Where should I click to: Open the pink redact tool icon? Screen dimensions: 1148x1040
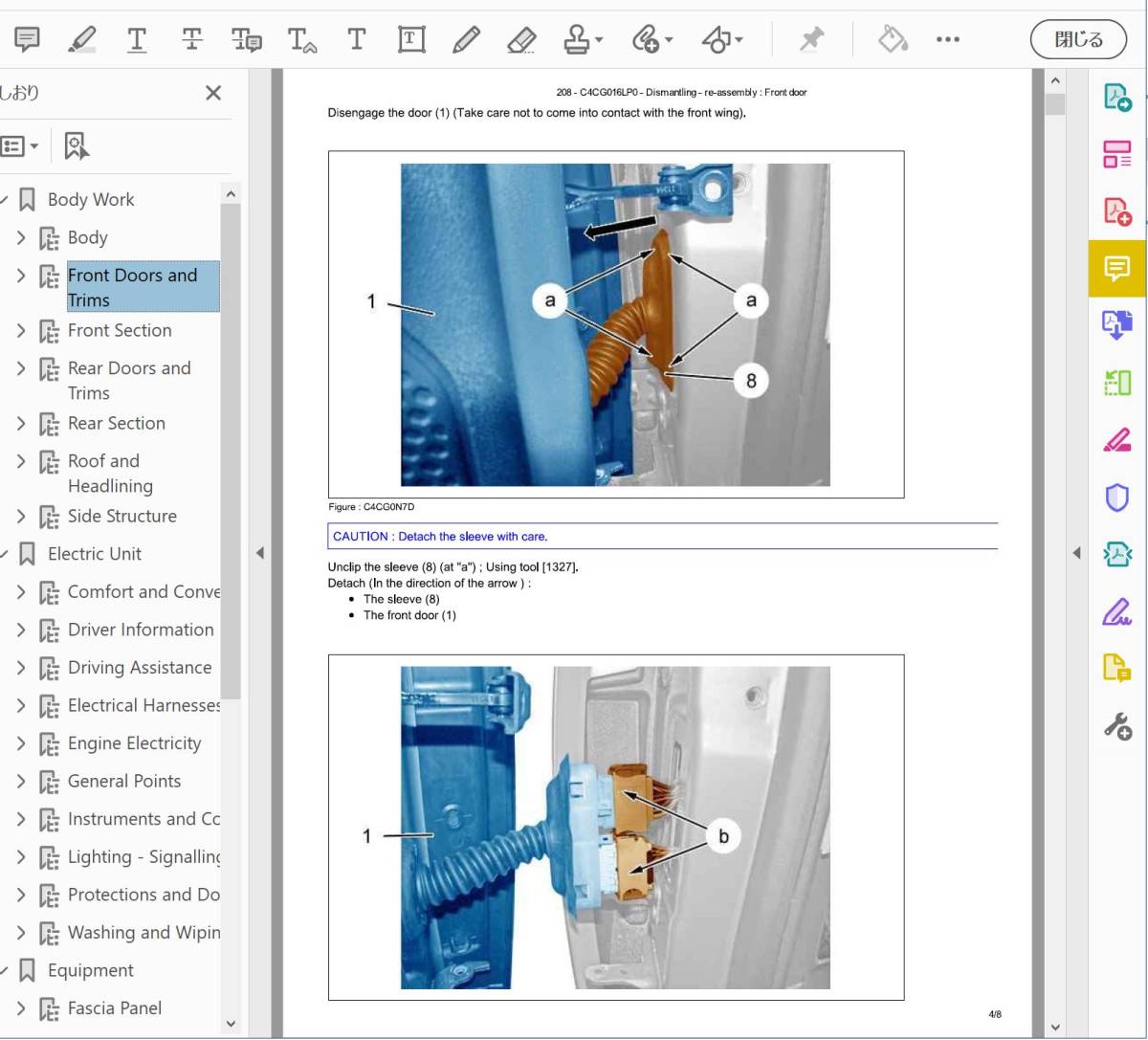click(1117, 440)
